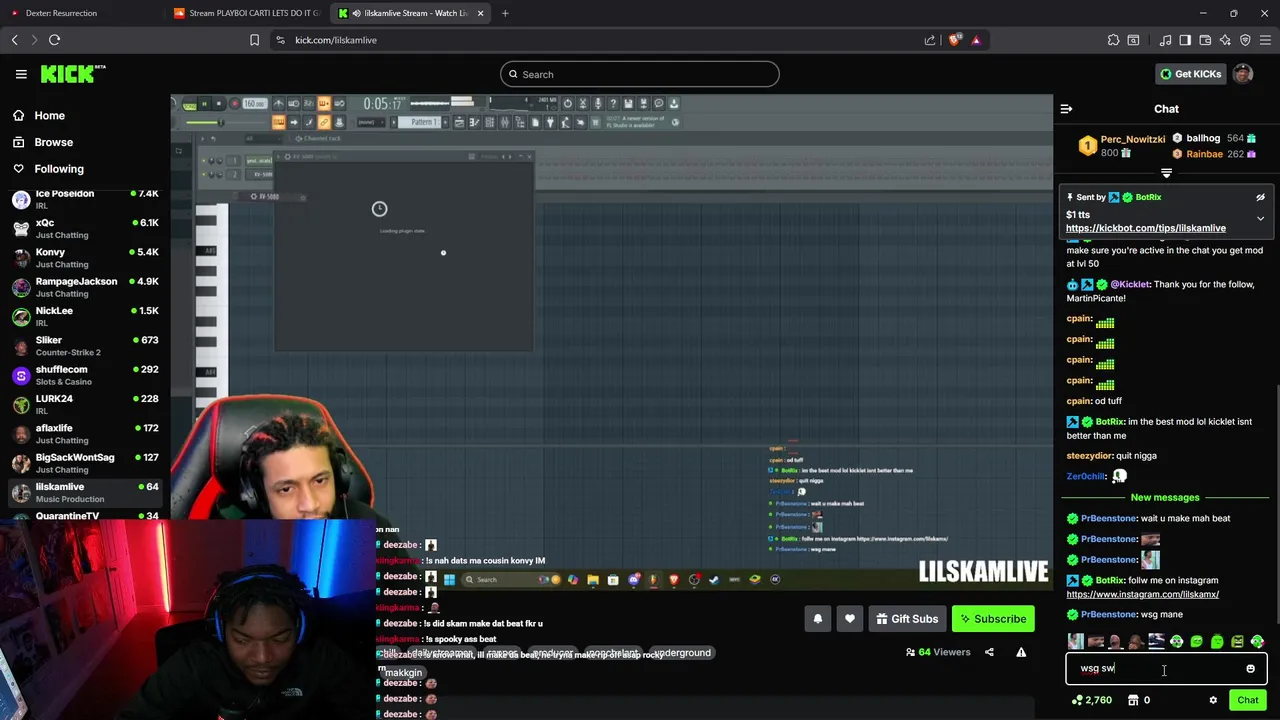The image size is (1280, 720).
Task: Open Brave Rewards triangle icon
Action: coord(976,40)
